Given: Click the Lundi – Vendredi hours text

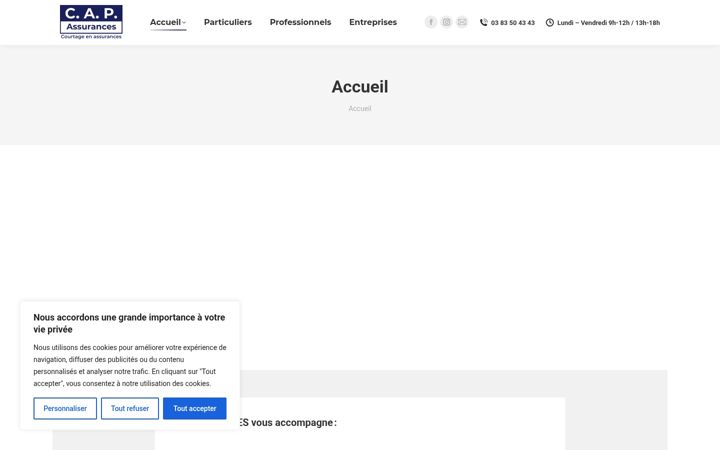Looking at the screenshot, I should pos(608,22).
